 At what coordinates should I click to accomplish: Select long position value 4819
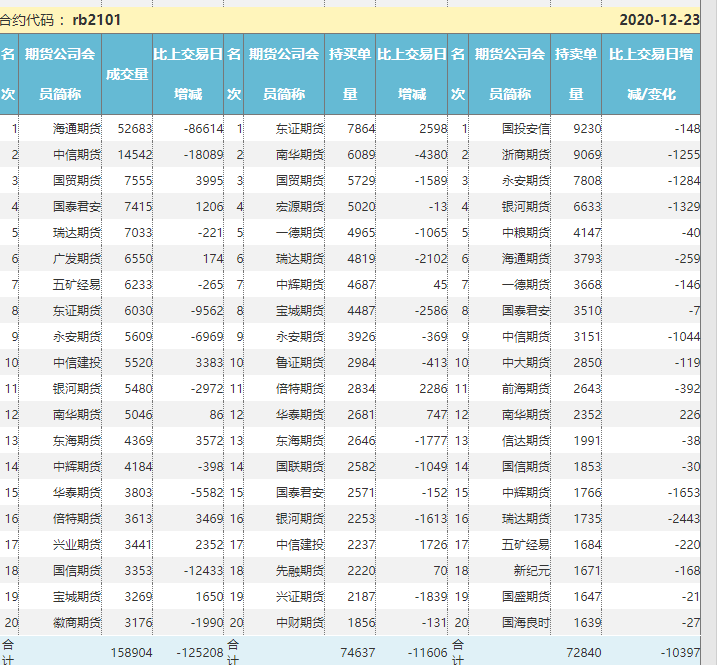(361, 258)
